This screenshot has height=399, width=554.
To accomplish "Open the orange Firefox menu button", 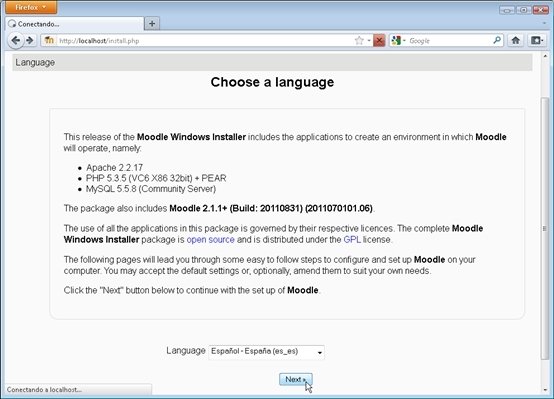I will pos(31,7).
